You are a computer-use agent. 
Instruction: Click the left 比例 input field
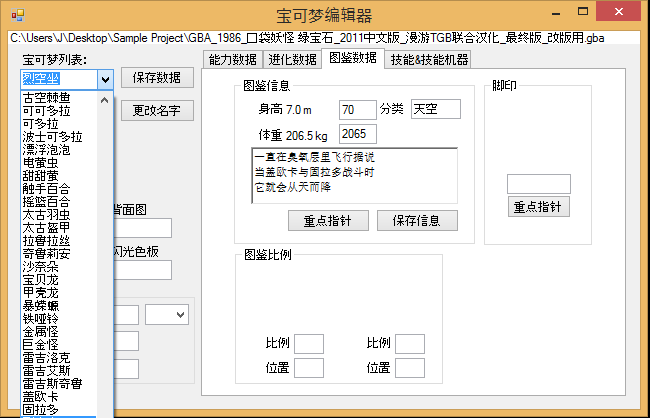[x=309, y=344]
